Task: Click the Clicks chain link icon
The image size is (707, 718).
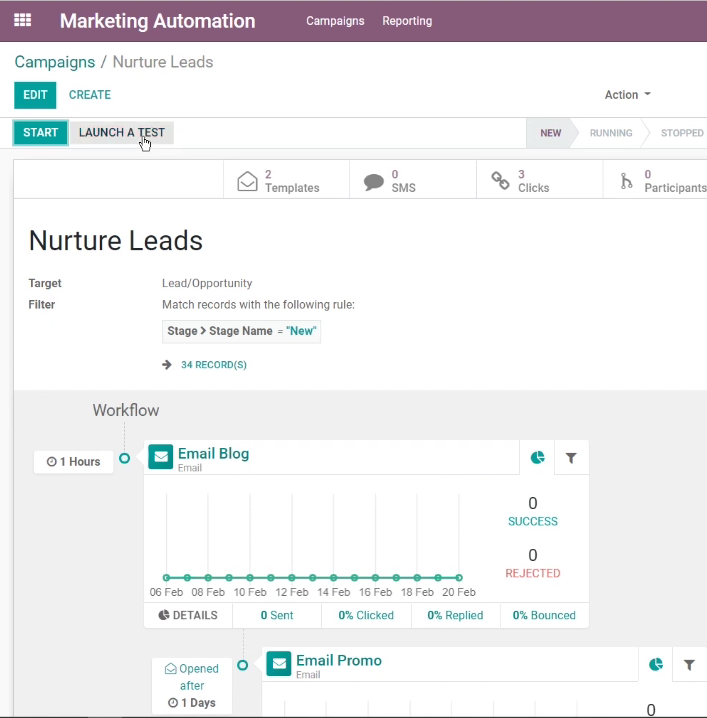Action: (500, 180)
